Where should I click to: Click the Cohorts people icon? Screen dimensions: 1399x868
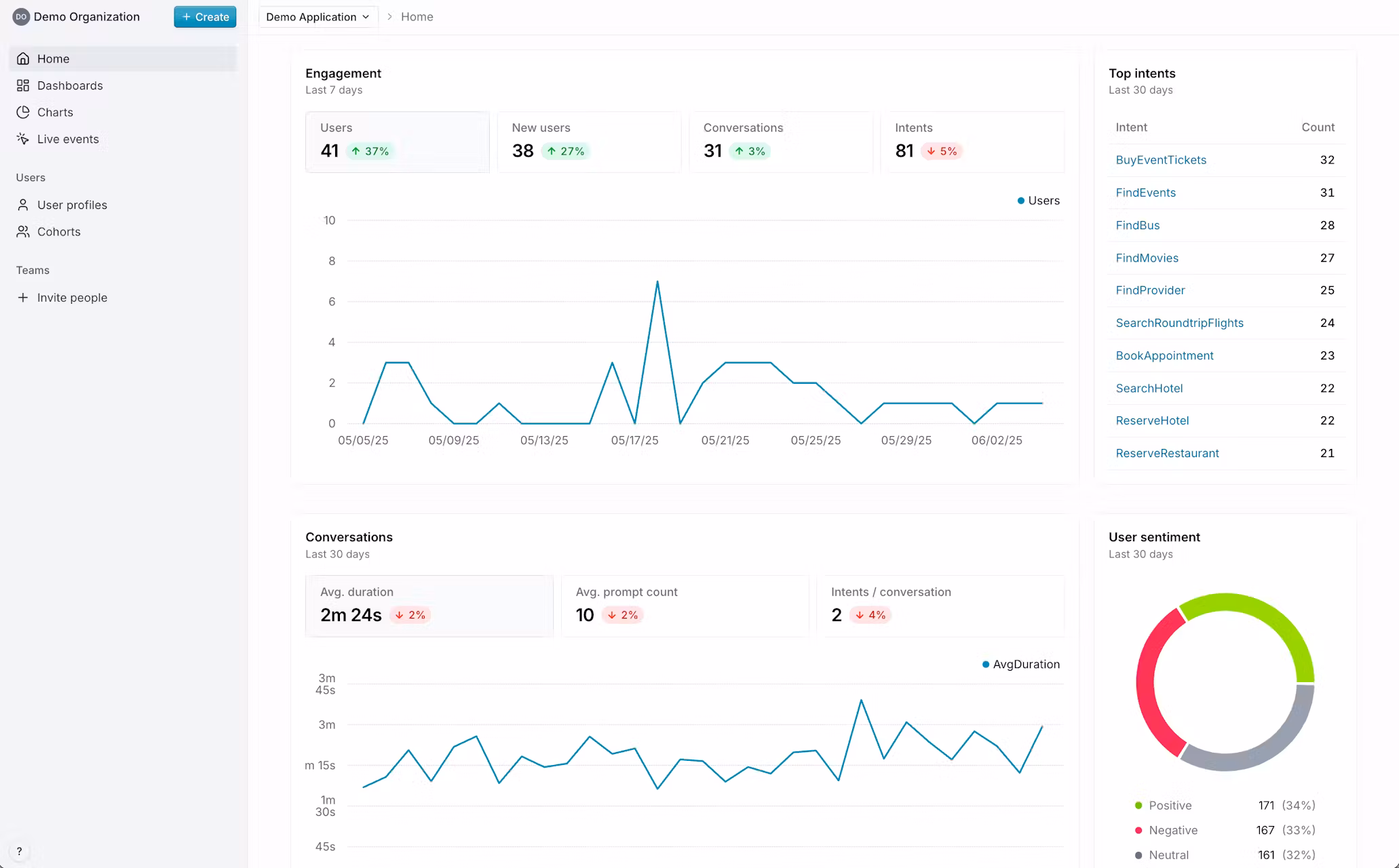coord(23,232)
